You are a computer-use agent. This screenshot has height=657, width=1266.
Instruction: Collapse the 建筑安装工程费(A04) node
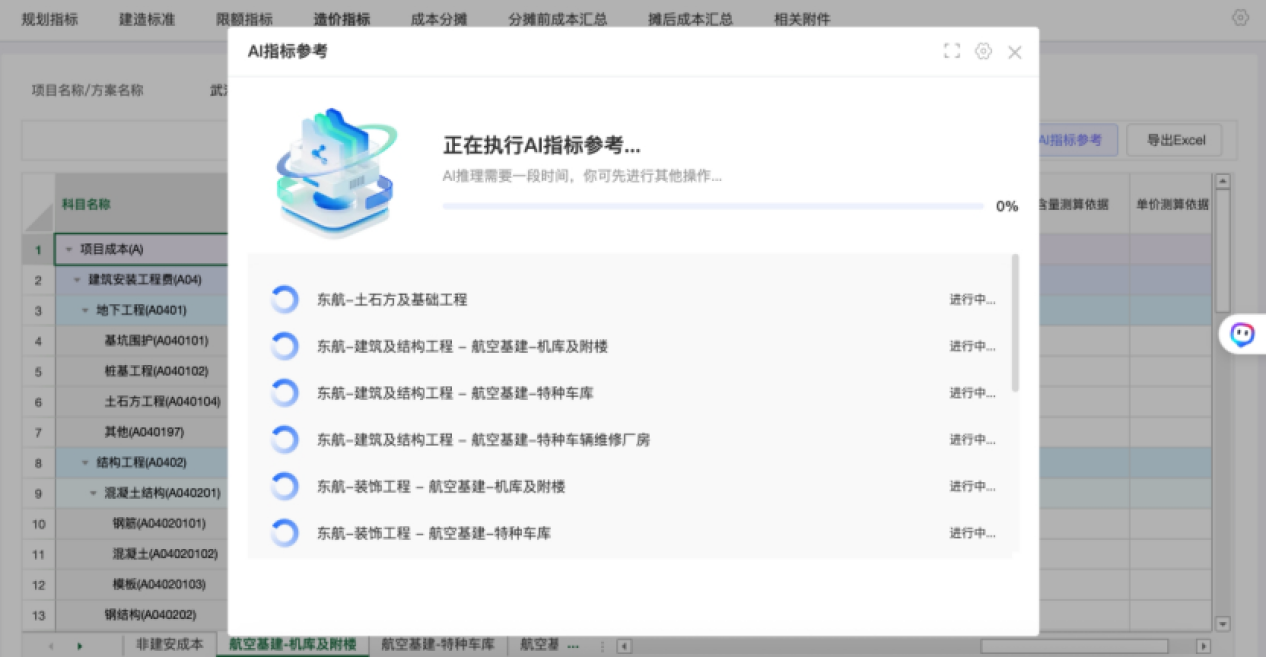tap(77, 280)
